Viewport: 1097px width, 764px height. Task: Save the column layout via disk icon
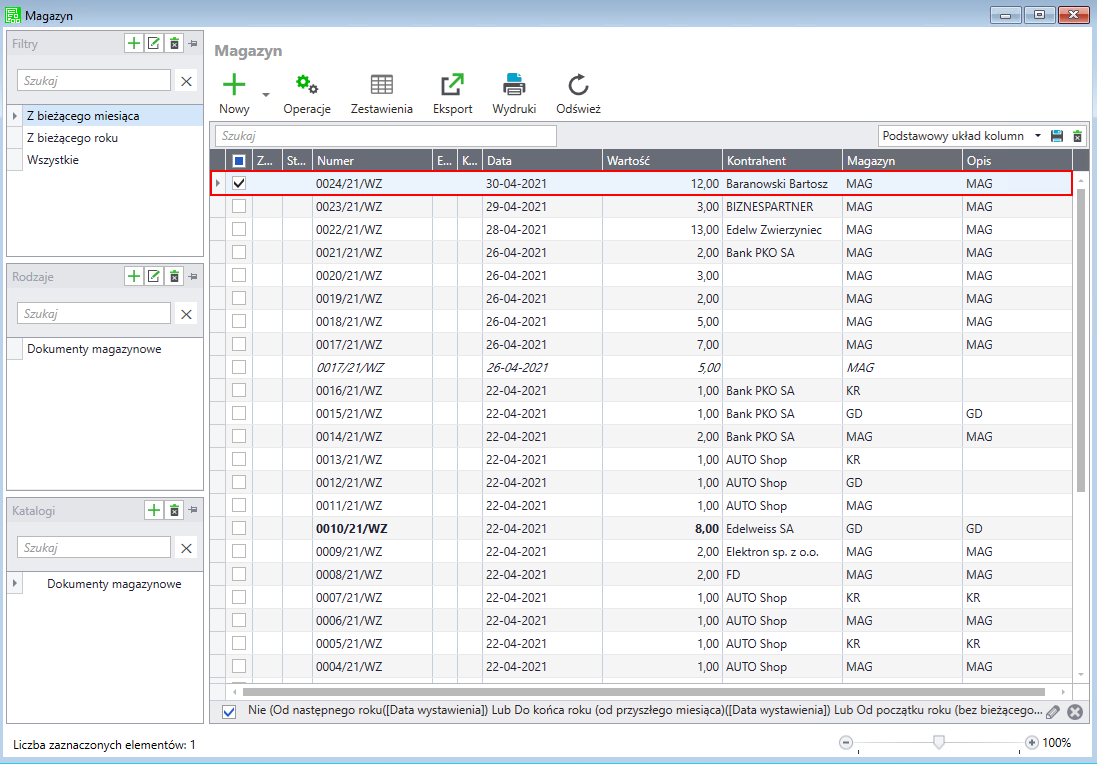[1057, 136]
